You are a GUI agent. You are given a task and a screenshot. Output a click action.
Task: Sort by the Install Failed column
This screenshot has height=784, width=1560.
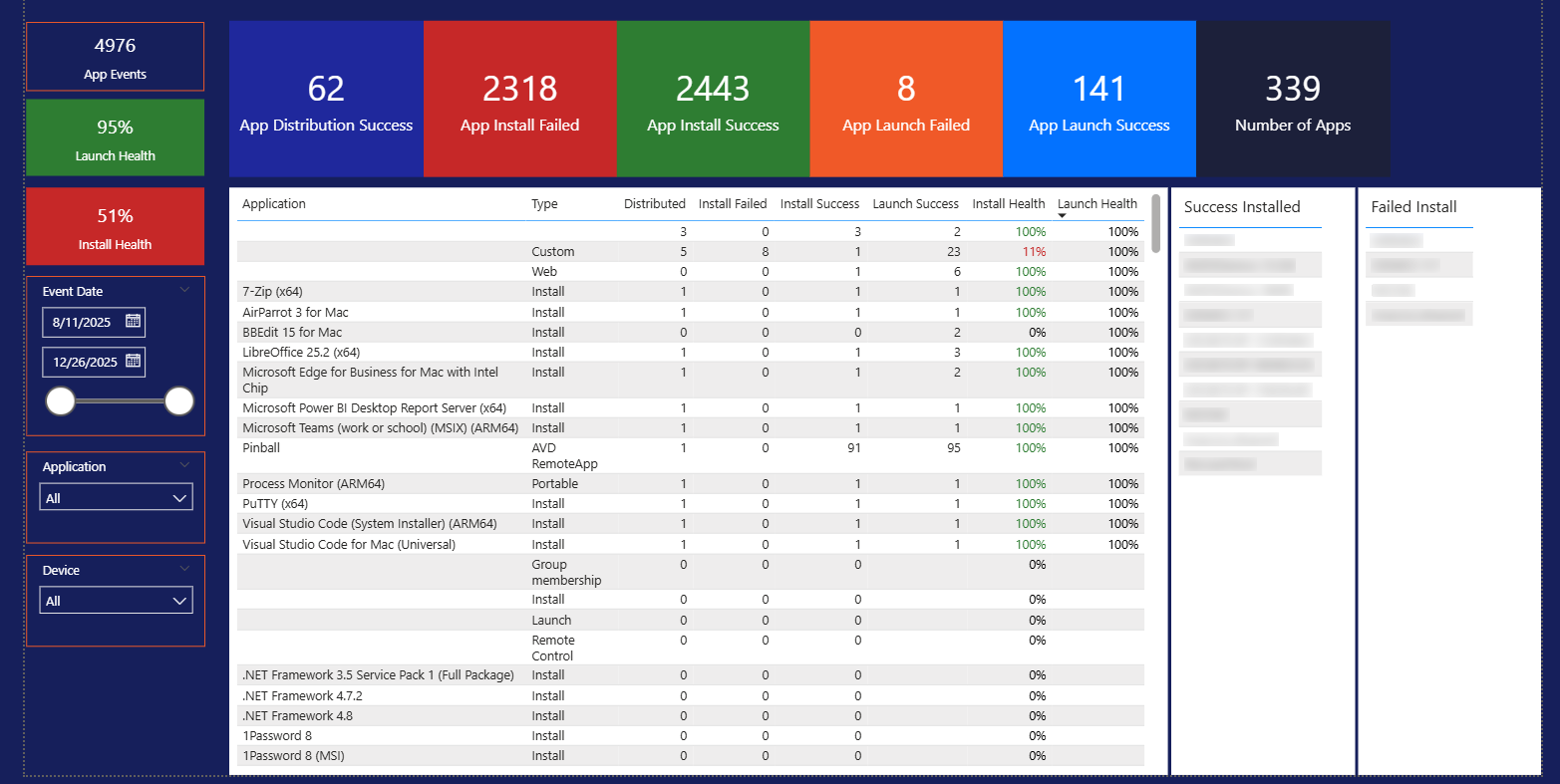point(732,204)
